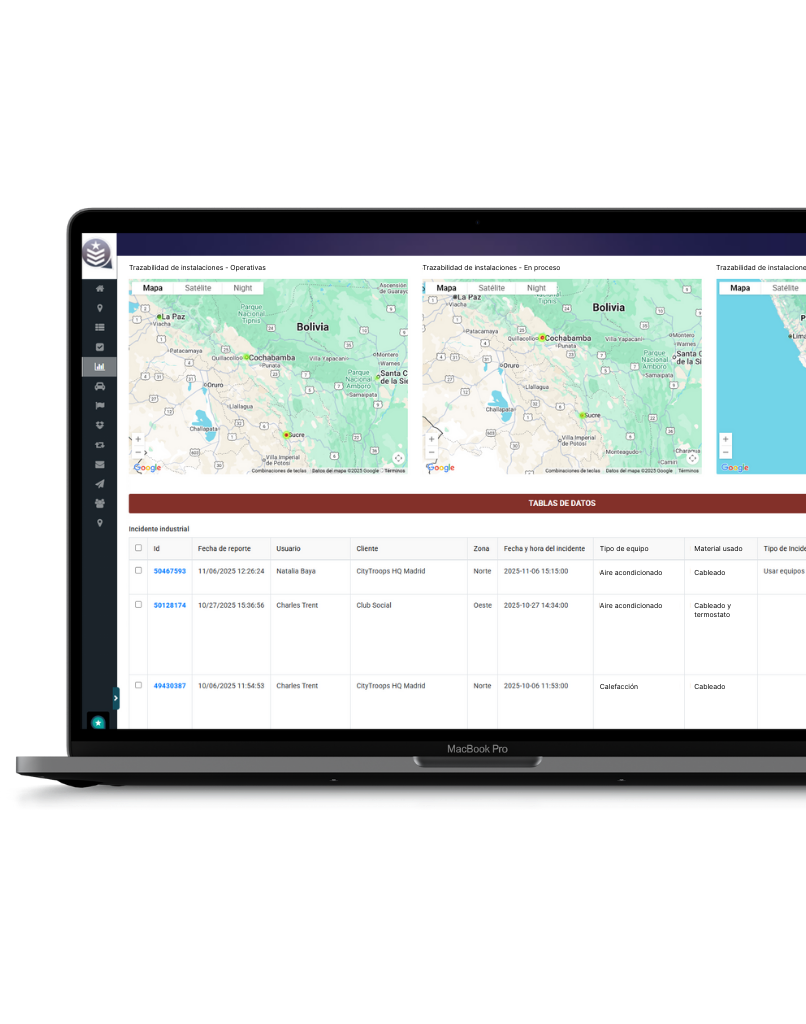Open the envelope messages icon in the sidebar
806x1024 pixels.
(100, 465)
